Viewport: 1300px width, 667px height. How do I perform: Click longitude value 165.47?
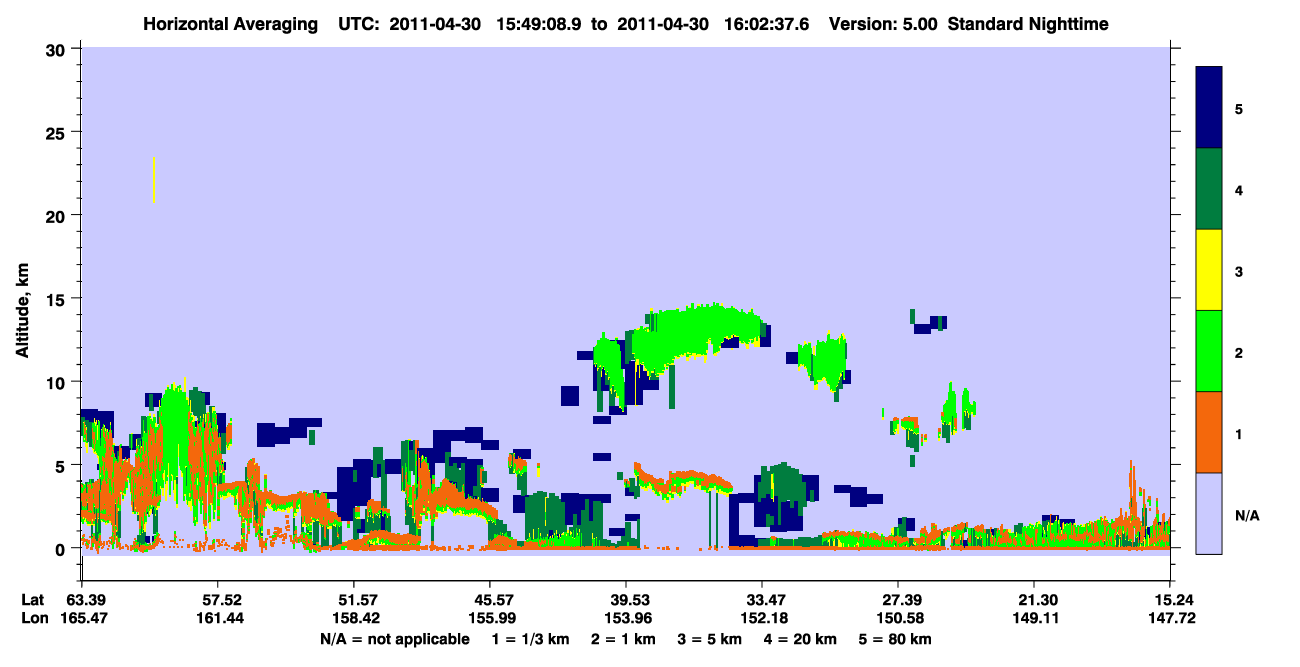click(x=82, y=618)
